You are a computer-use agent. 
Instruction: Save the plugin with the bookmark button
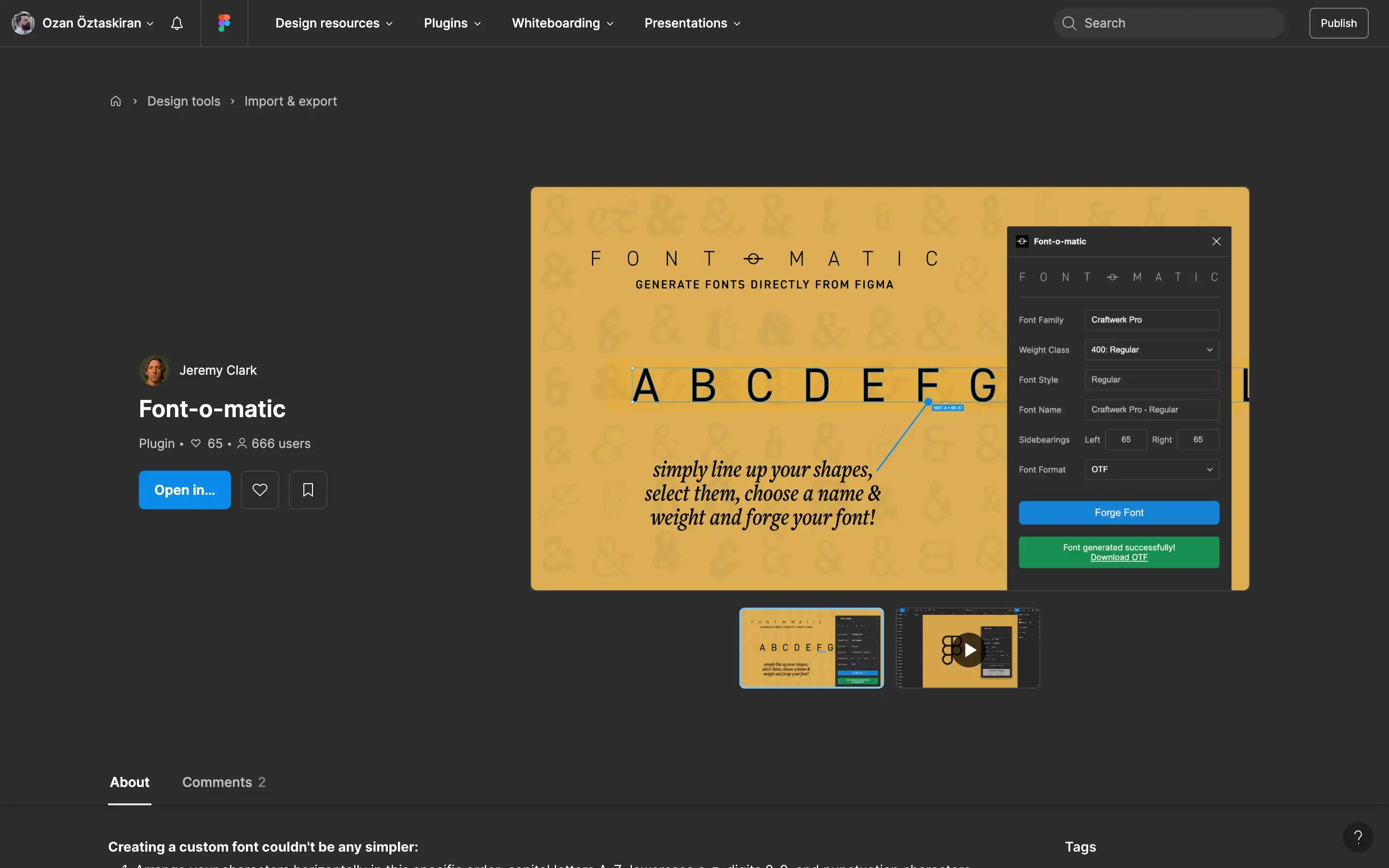(308, 489)
